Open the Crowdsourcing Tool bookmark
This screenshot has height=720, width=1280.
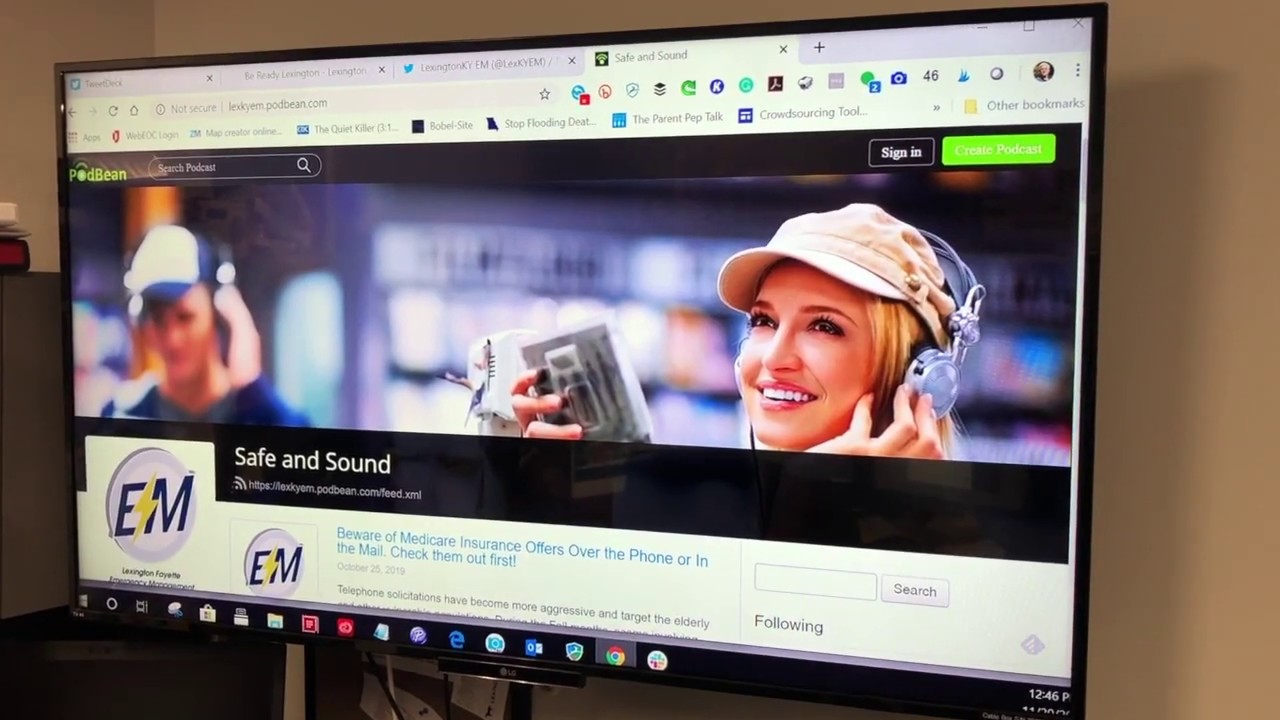click(803, 114)
